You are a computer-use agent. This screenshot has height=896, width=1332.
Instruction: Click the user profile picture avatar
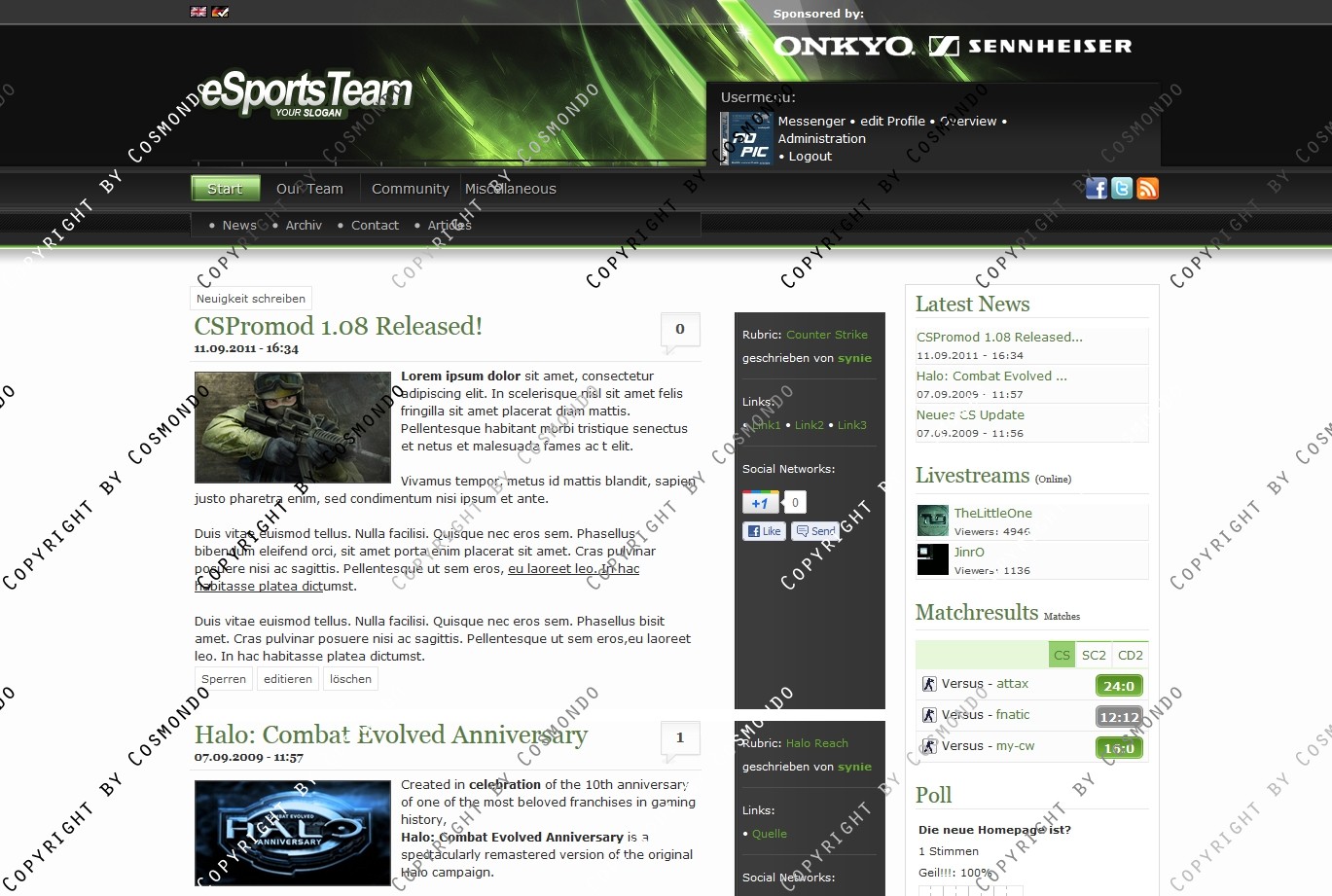click(x=745, y=138)
